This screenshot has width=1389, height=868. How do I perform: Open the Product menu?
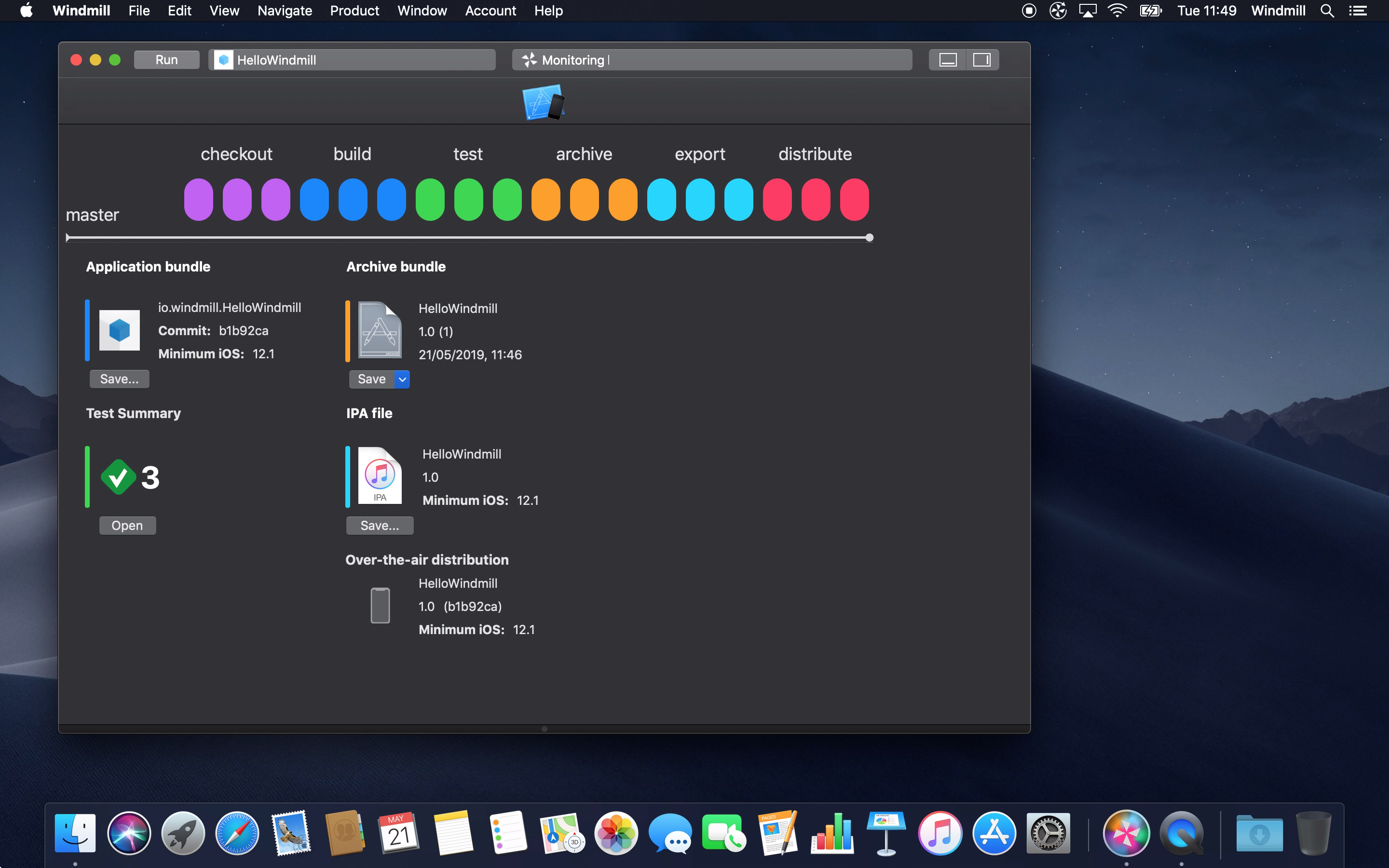click(354, 10)
